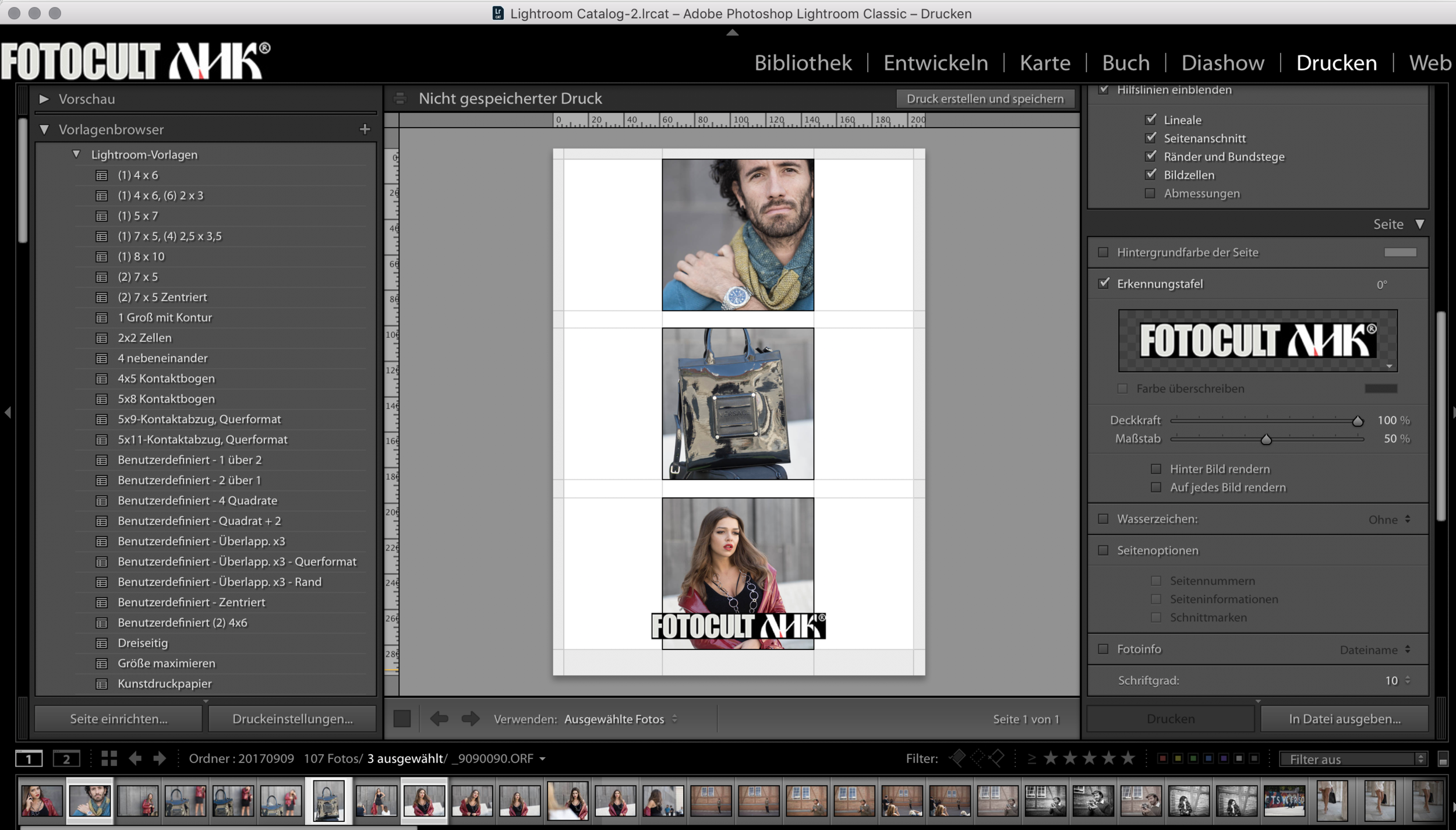Select handbag thumbnail in filmstrip

pos(328,800)
